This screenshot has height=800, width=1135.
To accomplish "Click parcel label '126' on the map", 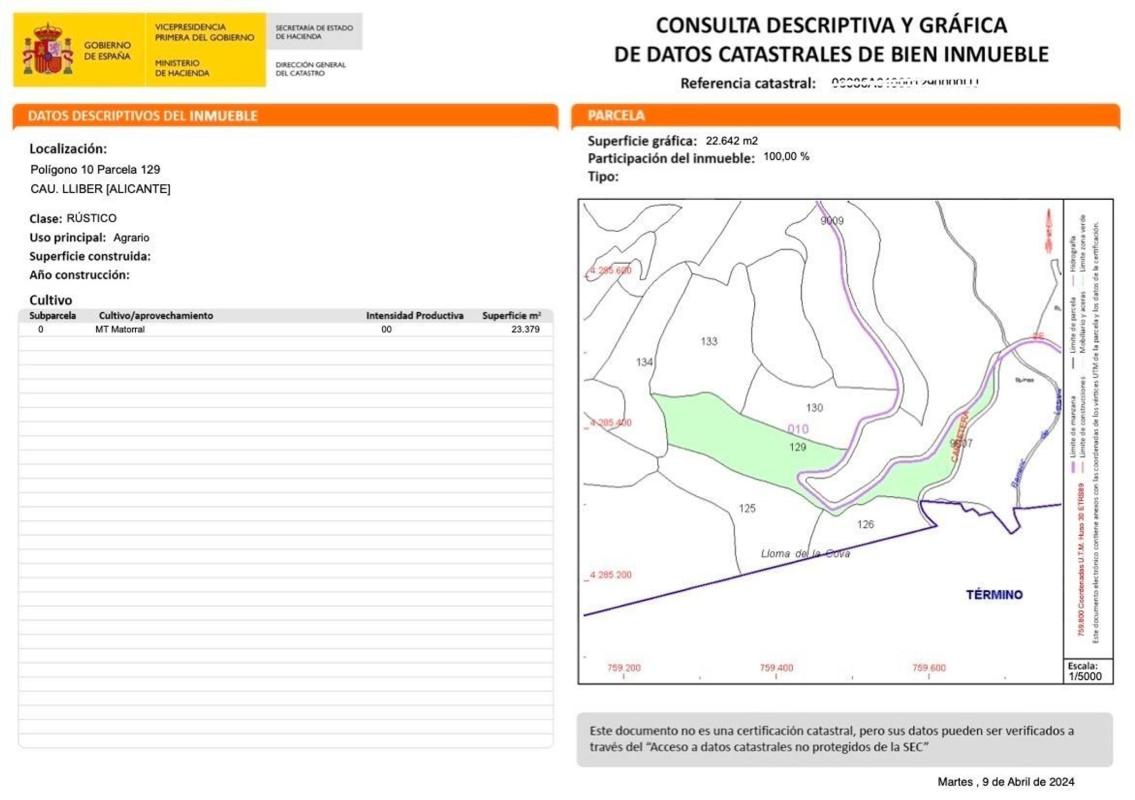I will click(865, 524).
